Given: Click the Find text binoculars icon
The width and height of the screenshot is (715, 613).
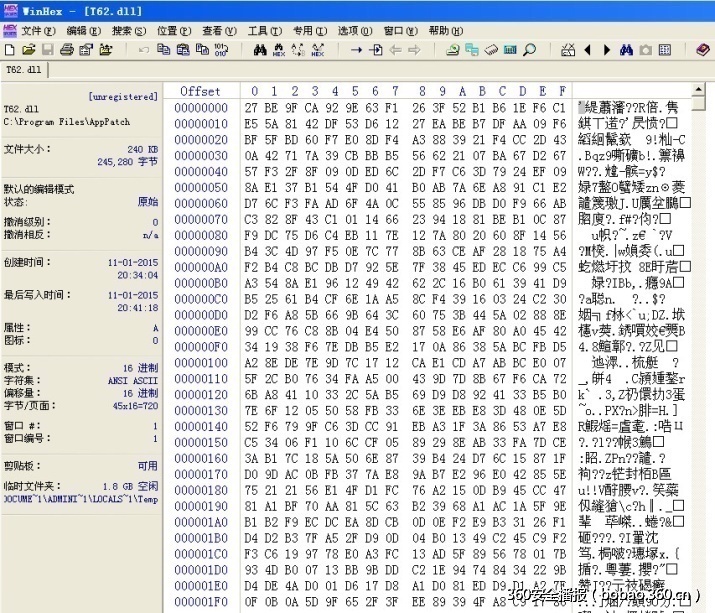Looking at the screenshot, I should pyautogui.click(x=260, y=49).
